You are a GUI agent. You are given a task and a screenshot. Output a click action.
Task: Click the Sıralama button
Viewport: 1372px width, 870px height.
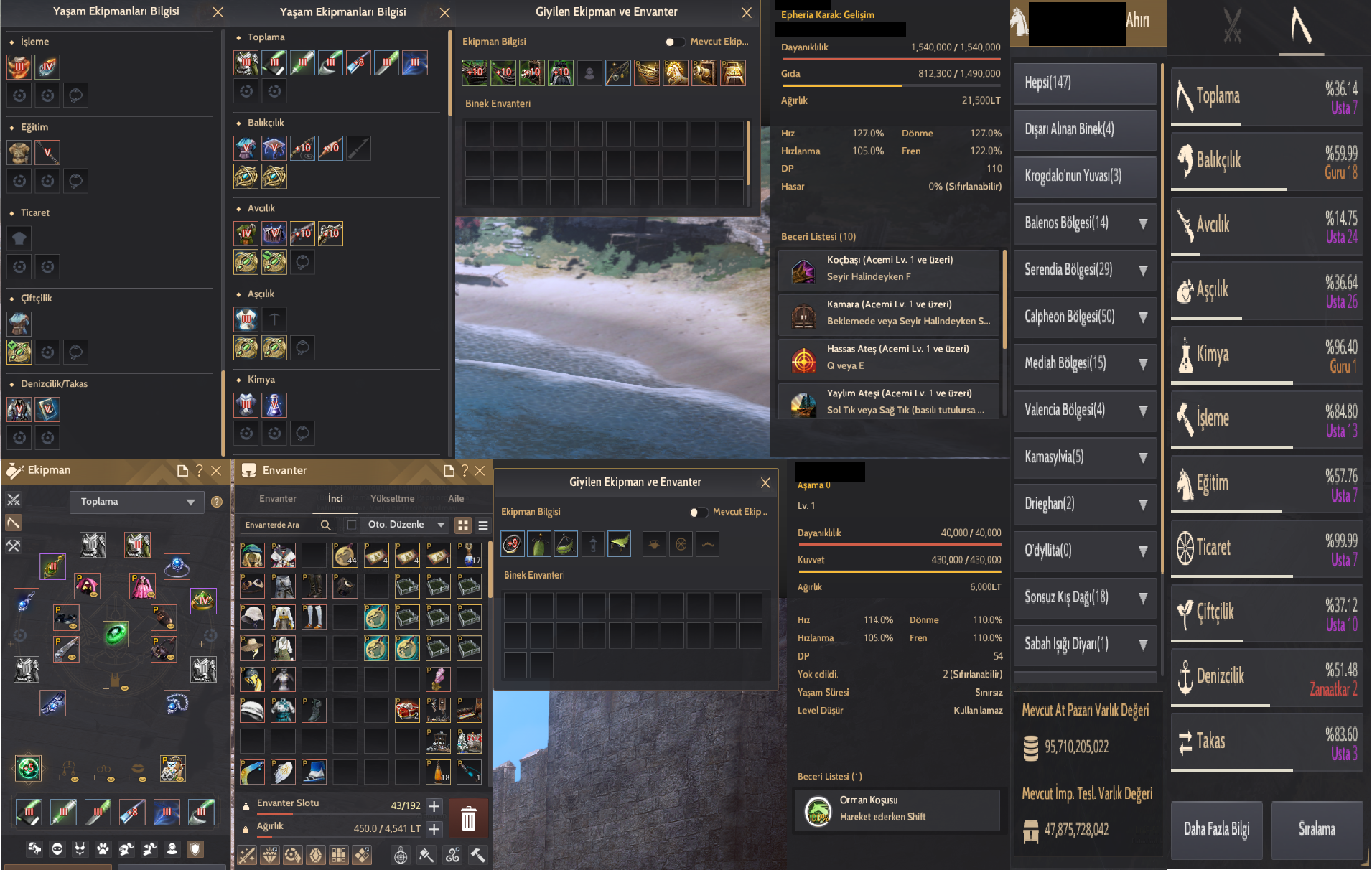1317,830
